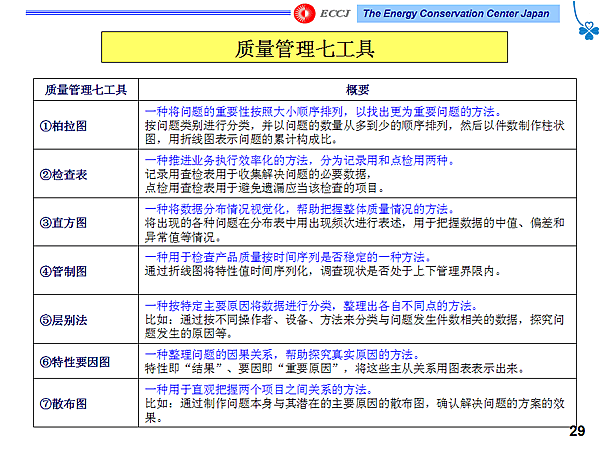Viewport: 600px width, 450px height.
Task: Click the Energy Conservation Center Japan banner
Action: click(456, 12)
